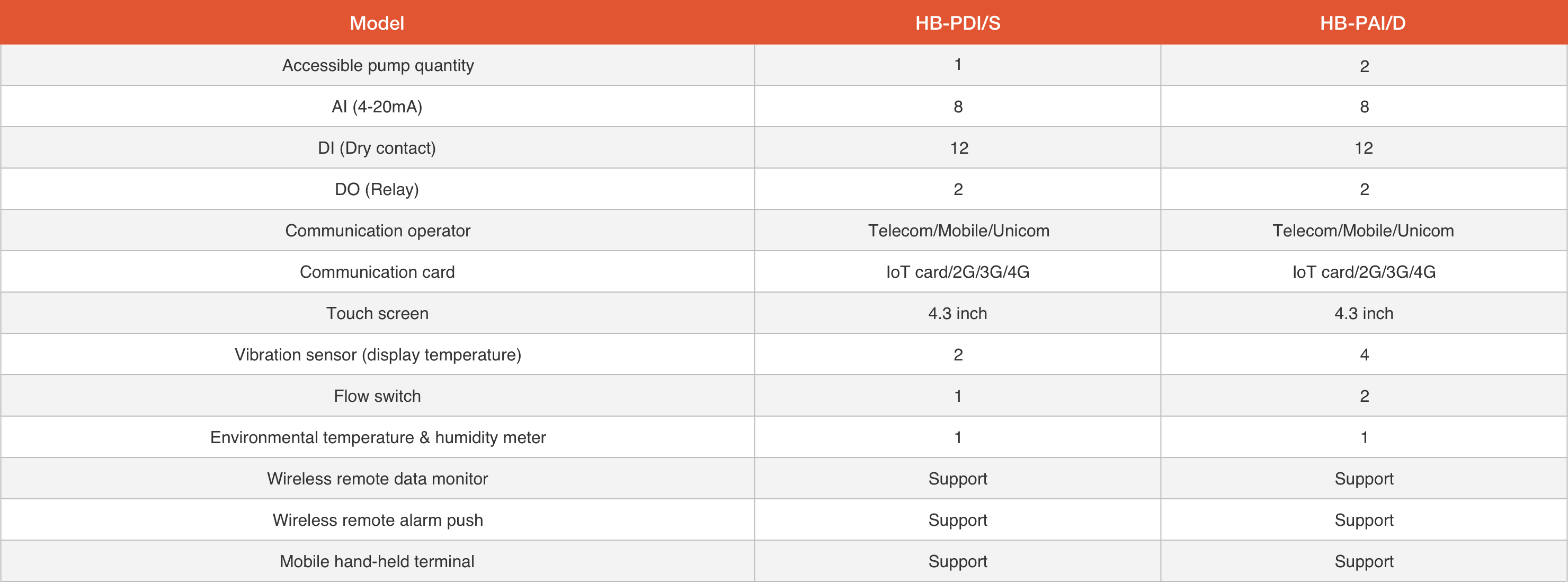Image resolution: width=1568 pixels, height=582 pixels.
Task: Select Environmental temperature & humidity meter label
Action: (377, 438)
